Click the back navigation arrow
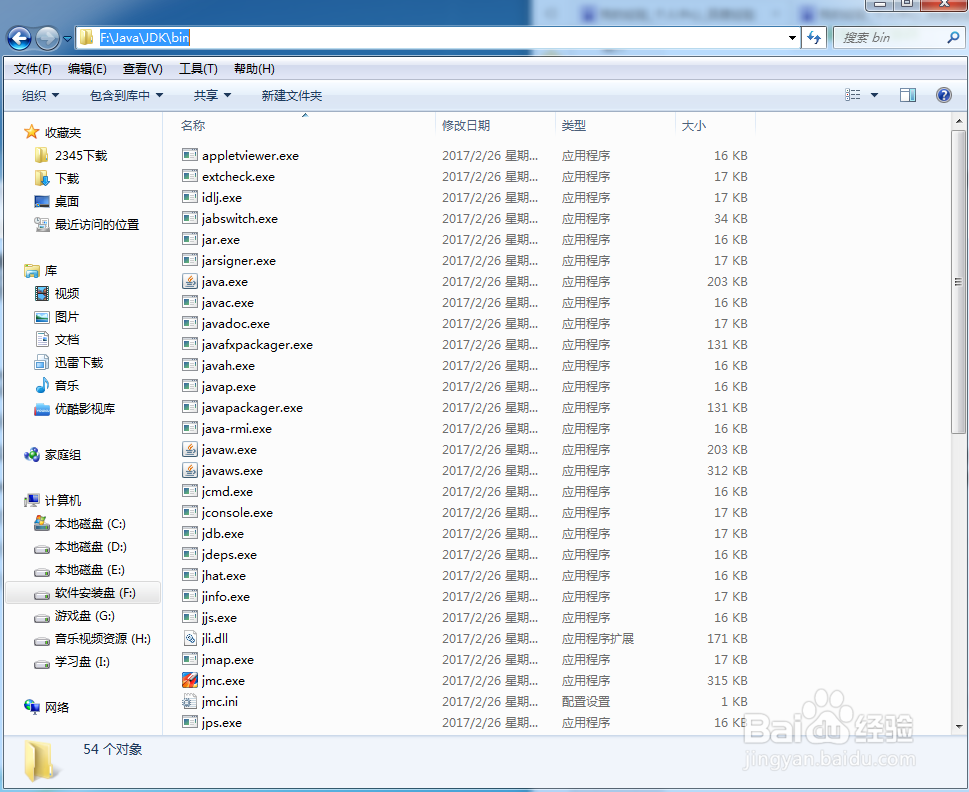 19,37
